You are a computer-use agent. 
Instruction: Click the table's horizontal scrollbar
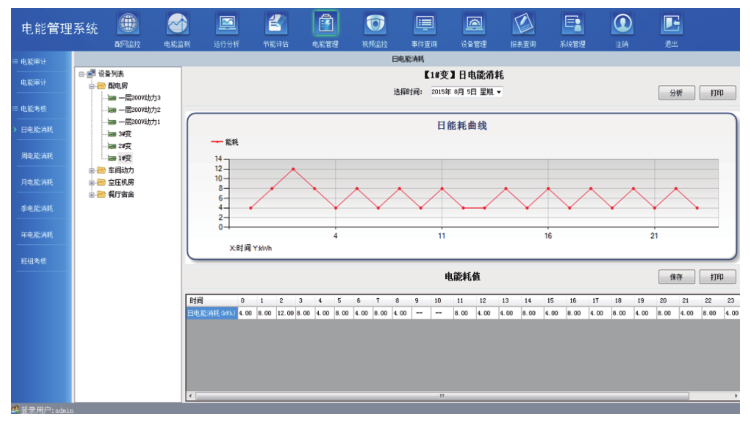point(440,396)
